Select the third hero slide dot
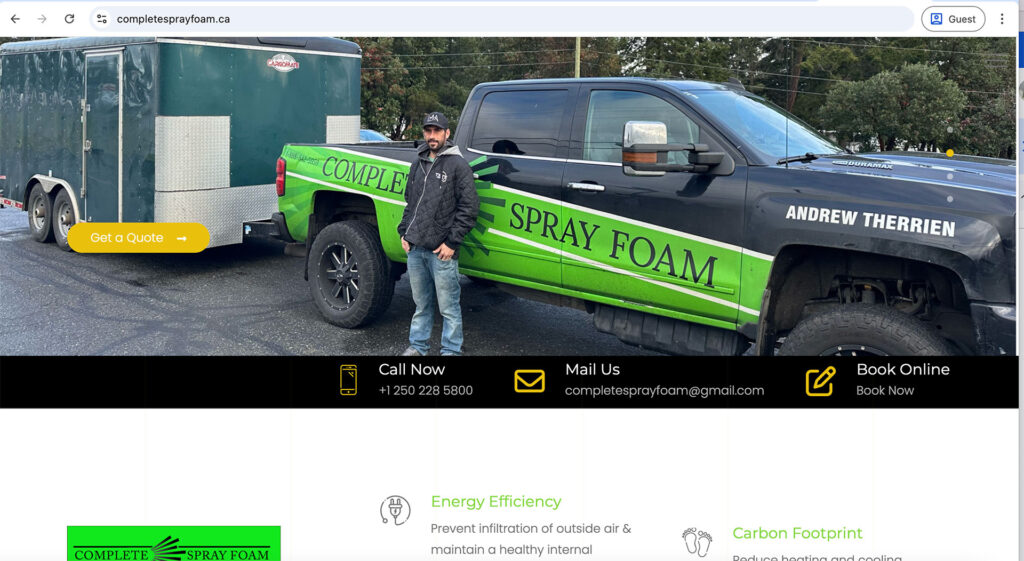The image size is (1024, 561). coord(950,176)
